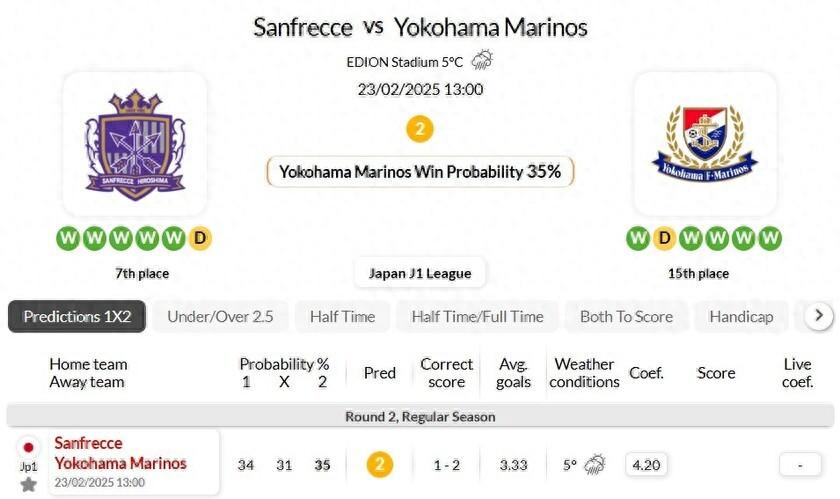Switch to the Under/Over 2.5 tab
Image resolution: width=840 pixels, height=499 pixels.
(220, 316)
